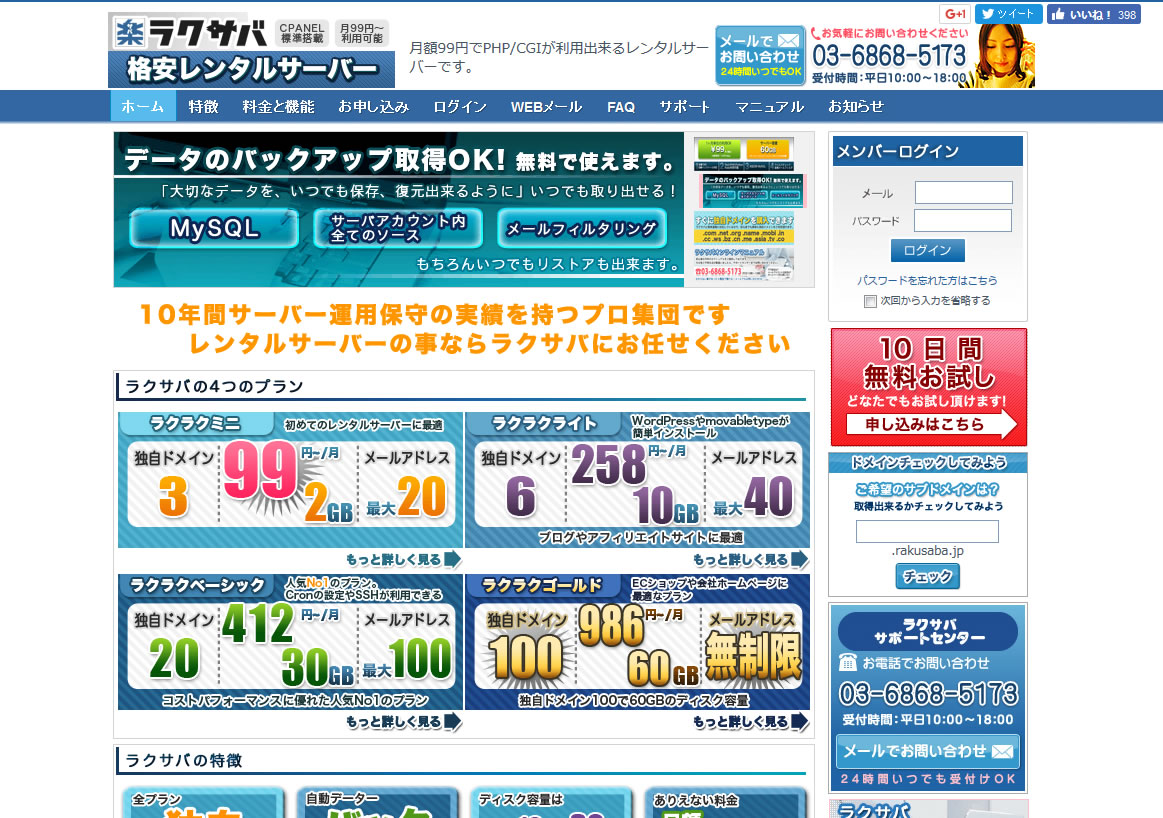Viewport: 1163px width, 818px height.
Task: Open the マニュアル menu item
Action: (x=769, y=107)
